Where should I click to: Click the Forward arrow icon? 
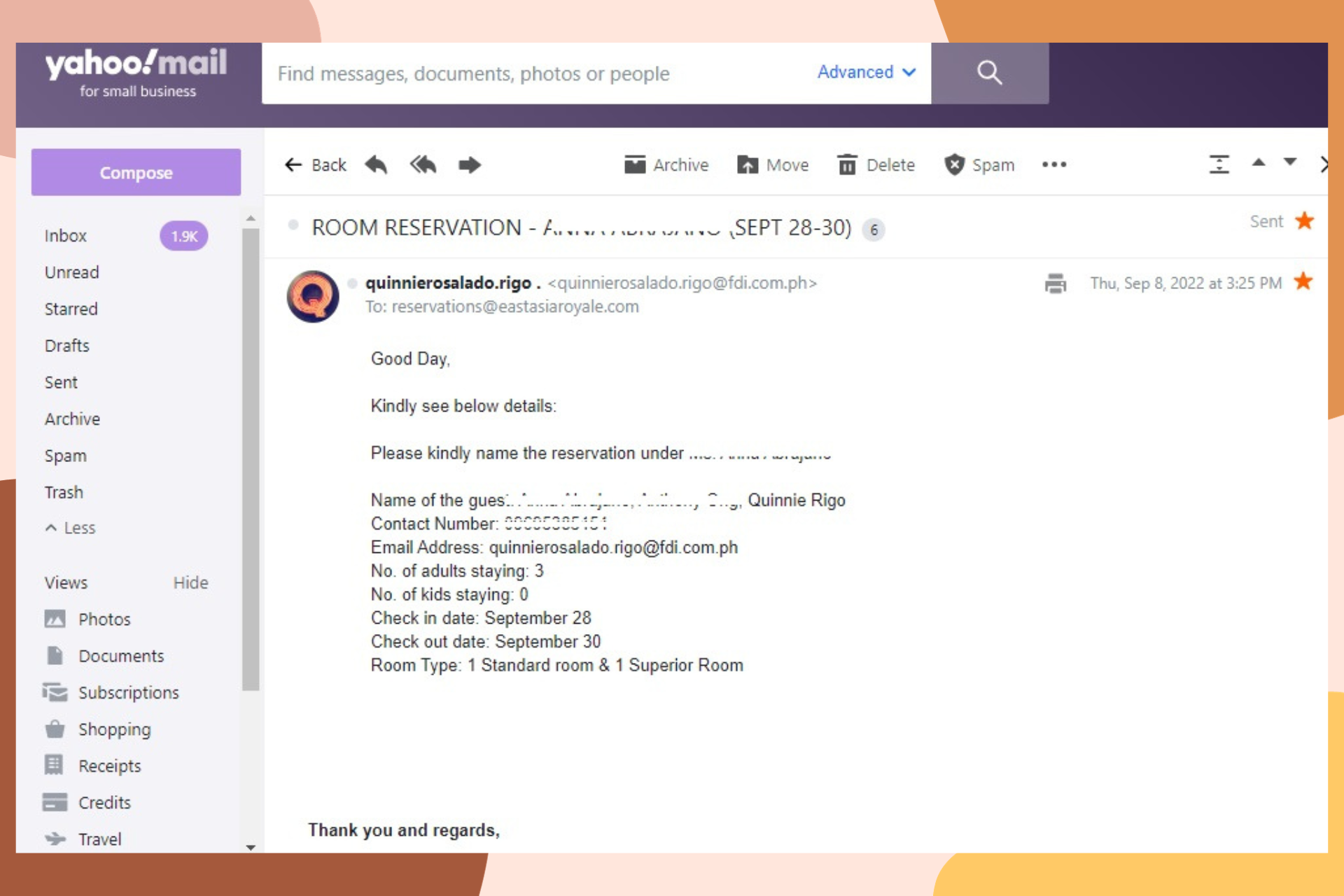pyautogui.click(x=470, y=165)
